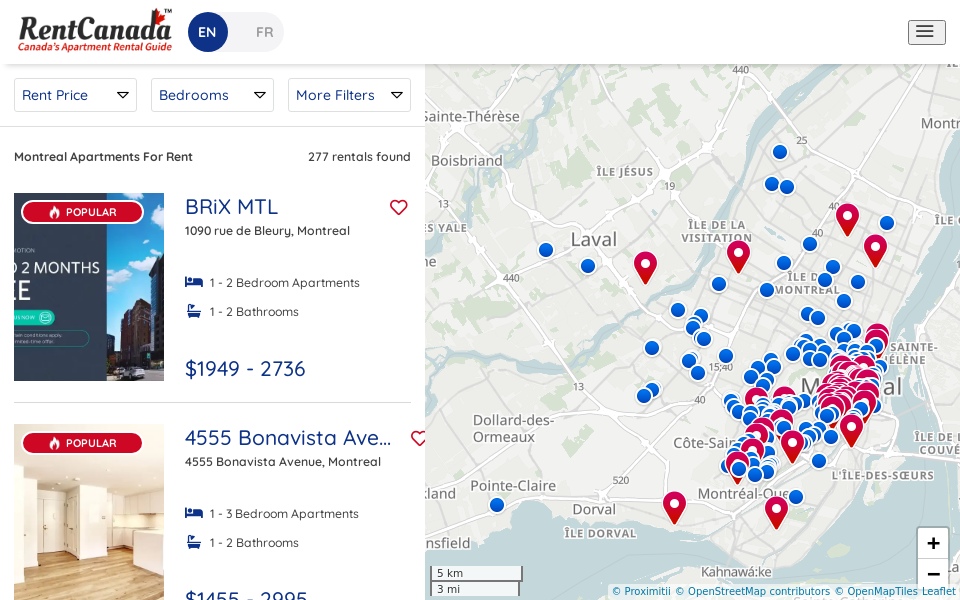The height and width of the screenshot is (600, 960).
Task: Switch language to EN
Action: pyautogui.click(x=207, y=32)
